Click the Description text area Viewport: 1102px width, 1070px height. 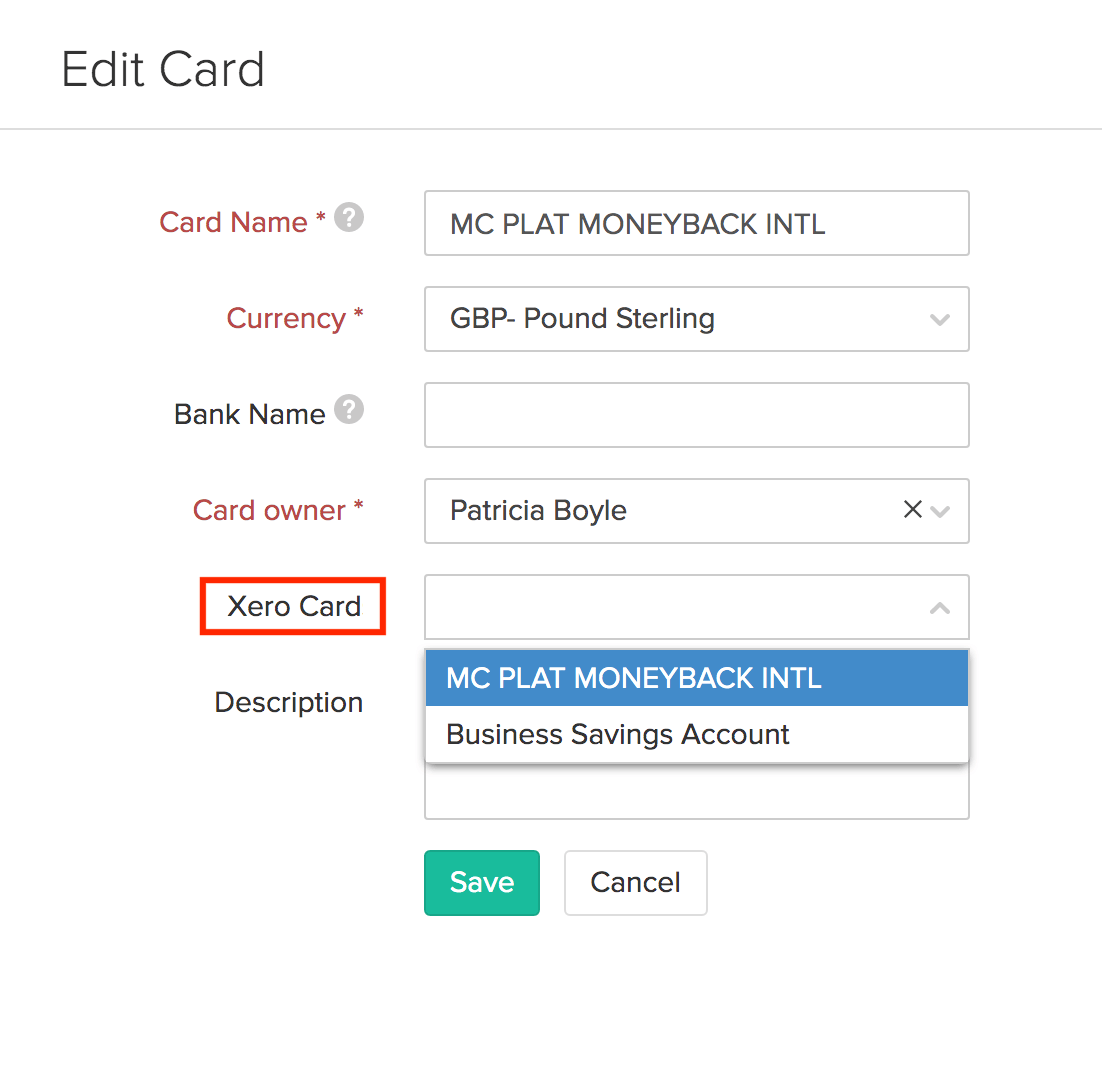(x=696, y=795)
